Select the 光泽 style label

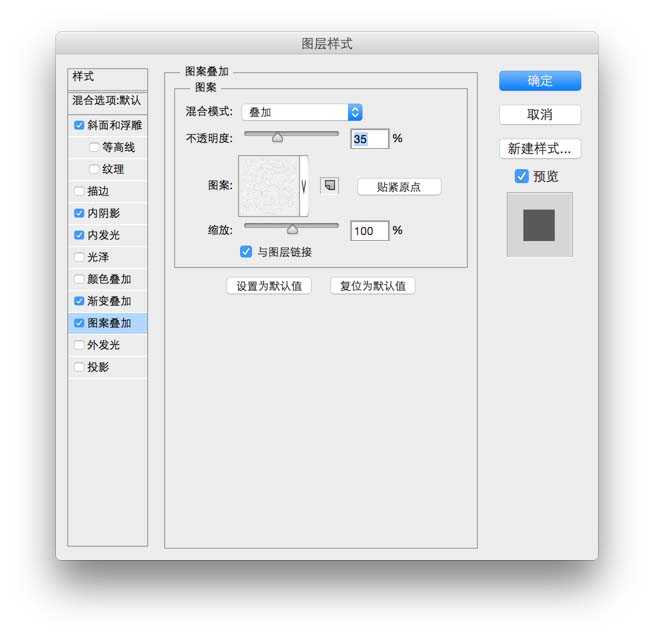pyautogui.click(x=98, y=257)
